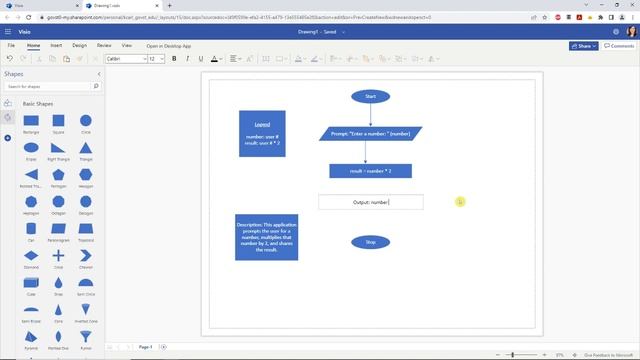Select the Pentagon shape
Image resolution: width=640 pixels, height=360 pixels.
pos(58,175)
